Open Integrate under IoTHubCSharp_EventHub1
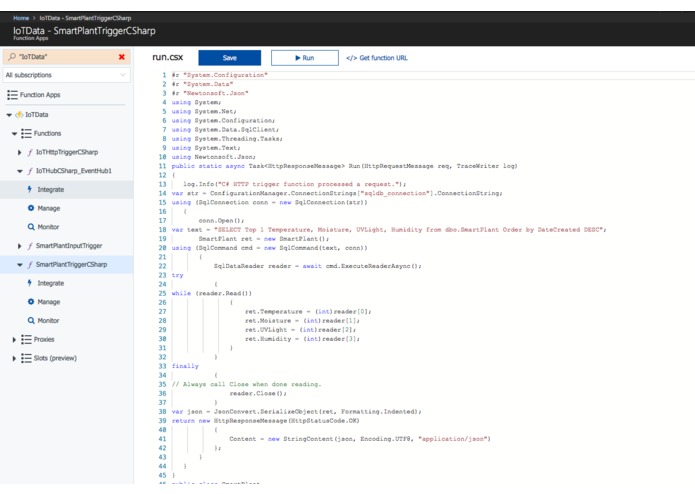The image size is (695, 494). pyautogui.click(x=51, y=190)
